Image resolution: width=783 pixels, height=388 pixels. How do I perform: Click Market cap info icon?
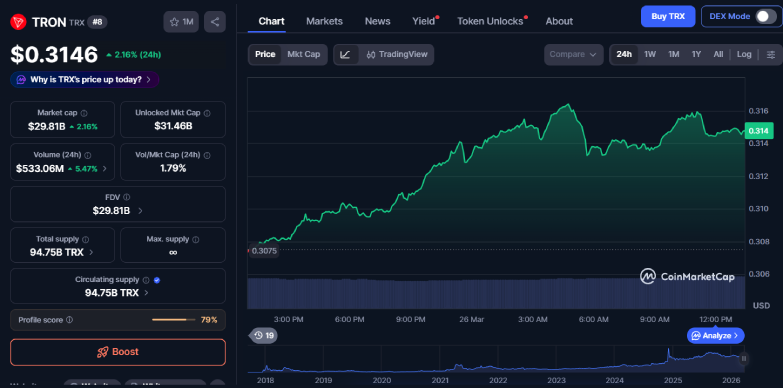click(84, 113)
